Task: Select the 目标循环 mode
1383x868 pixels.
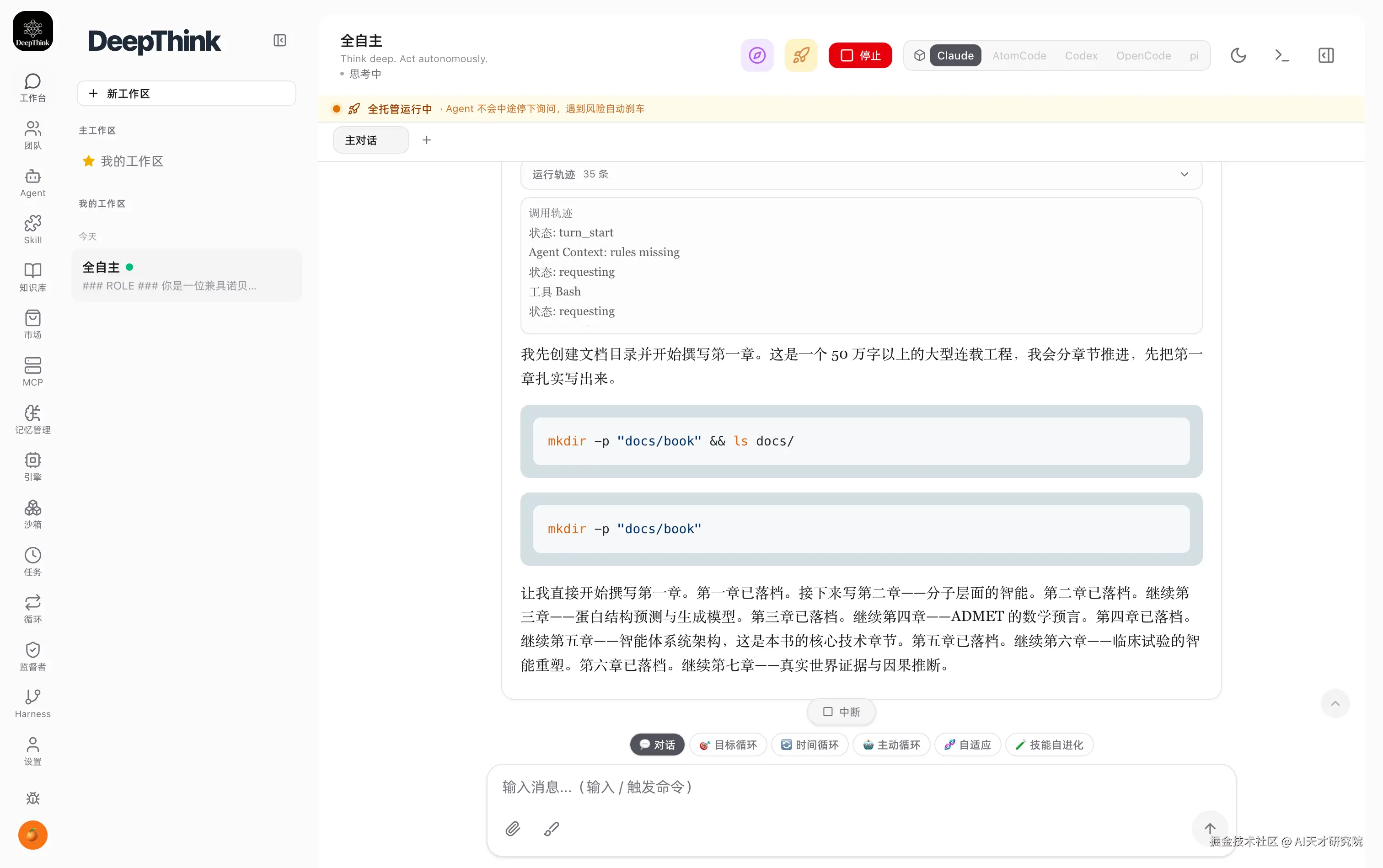Action: 728,744
